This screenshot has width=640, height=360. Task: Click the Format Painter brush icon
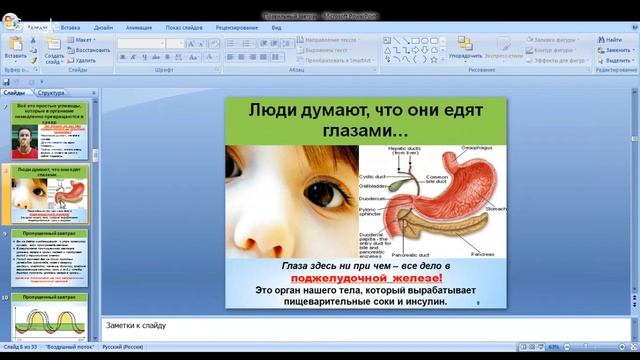click(x=33, y=60)
